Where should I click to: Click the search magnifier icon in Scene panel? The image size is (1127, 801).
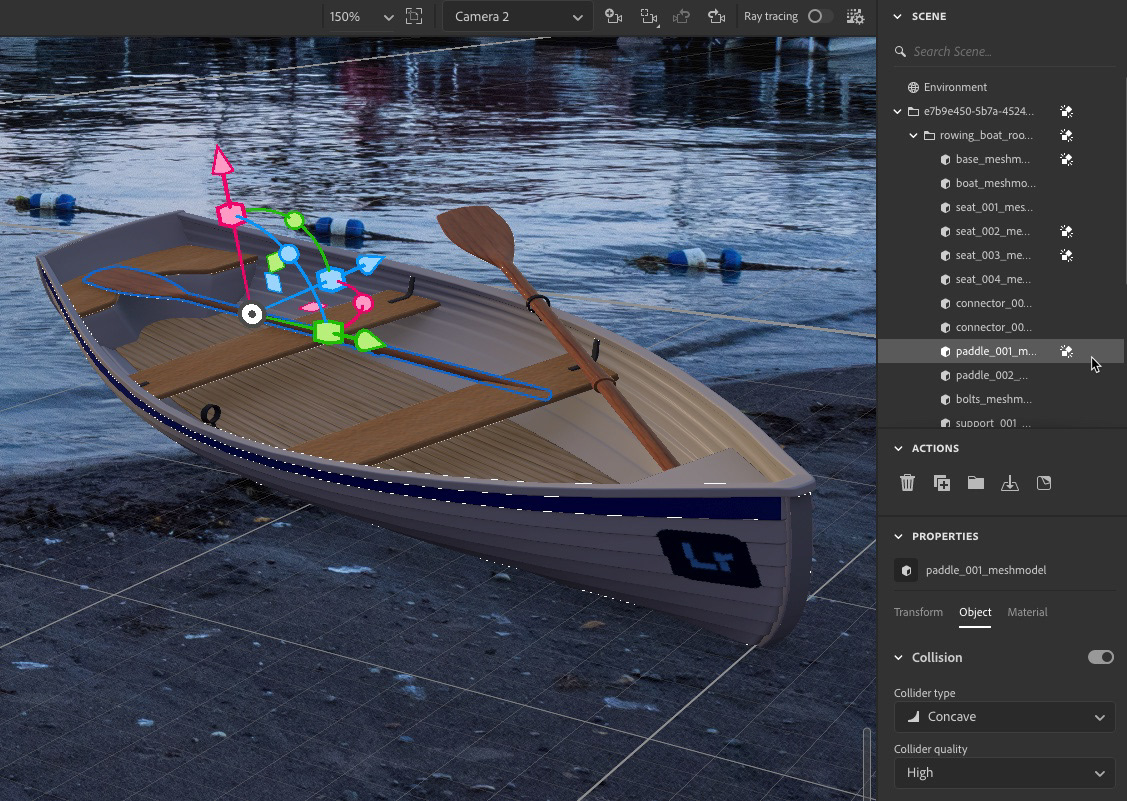coord(900,51)
